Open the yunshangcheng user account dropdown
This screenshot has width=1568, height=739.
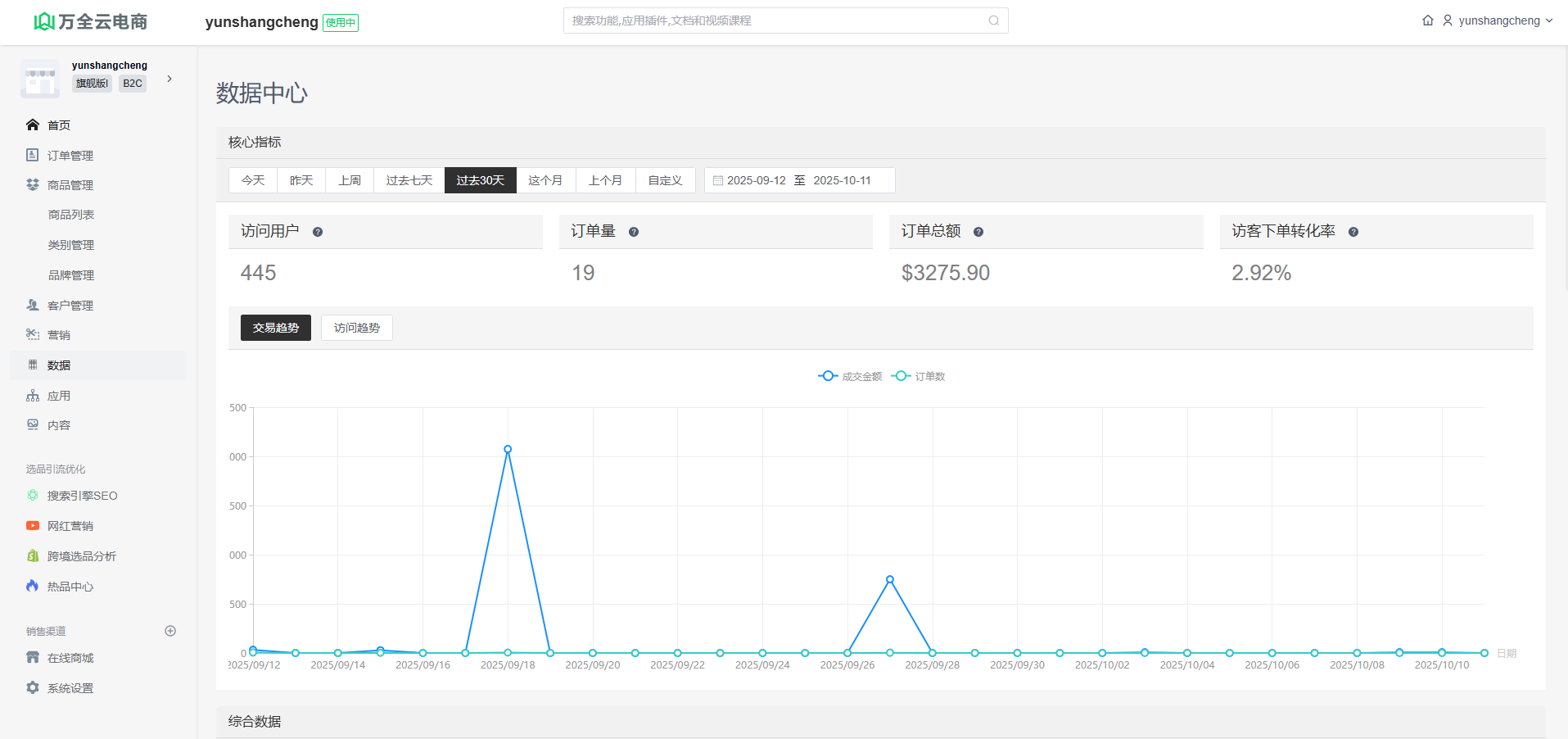[1498, 20]
